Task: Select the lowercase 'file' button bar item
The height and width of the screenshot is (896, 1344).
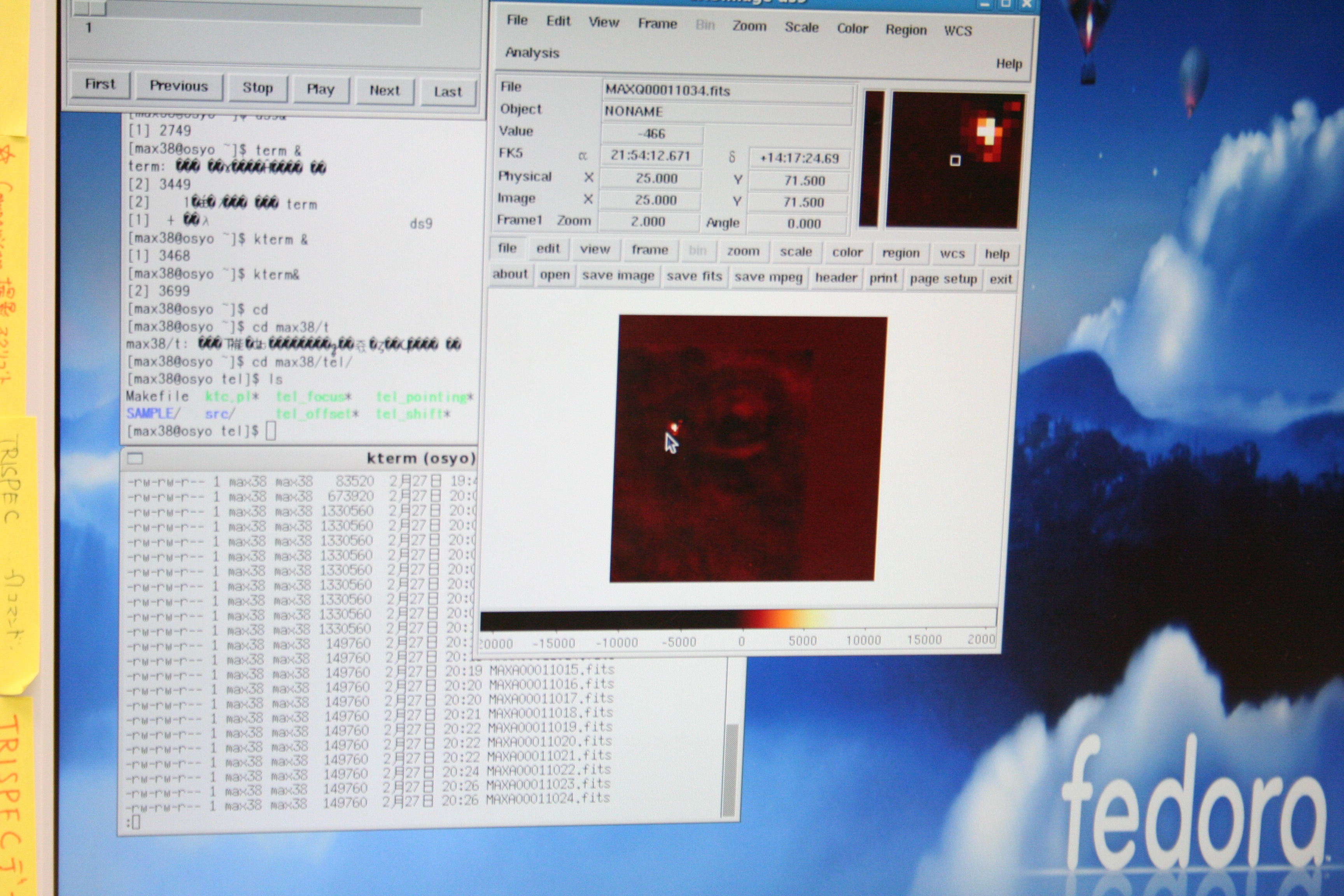Action: [507, 248]
